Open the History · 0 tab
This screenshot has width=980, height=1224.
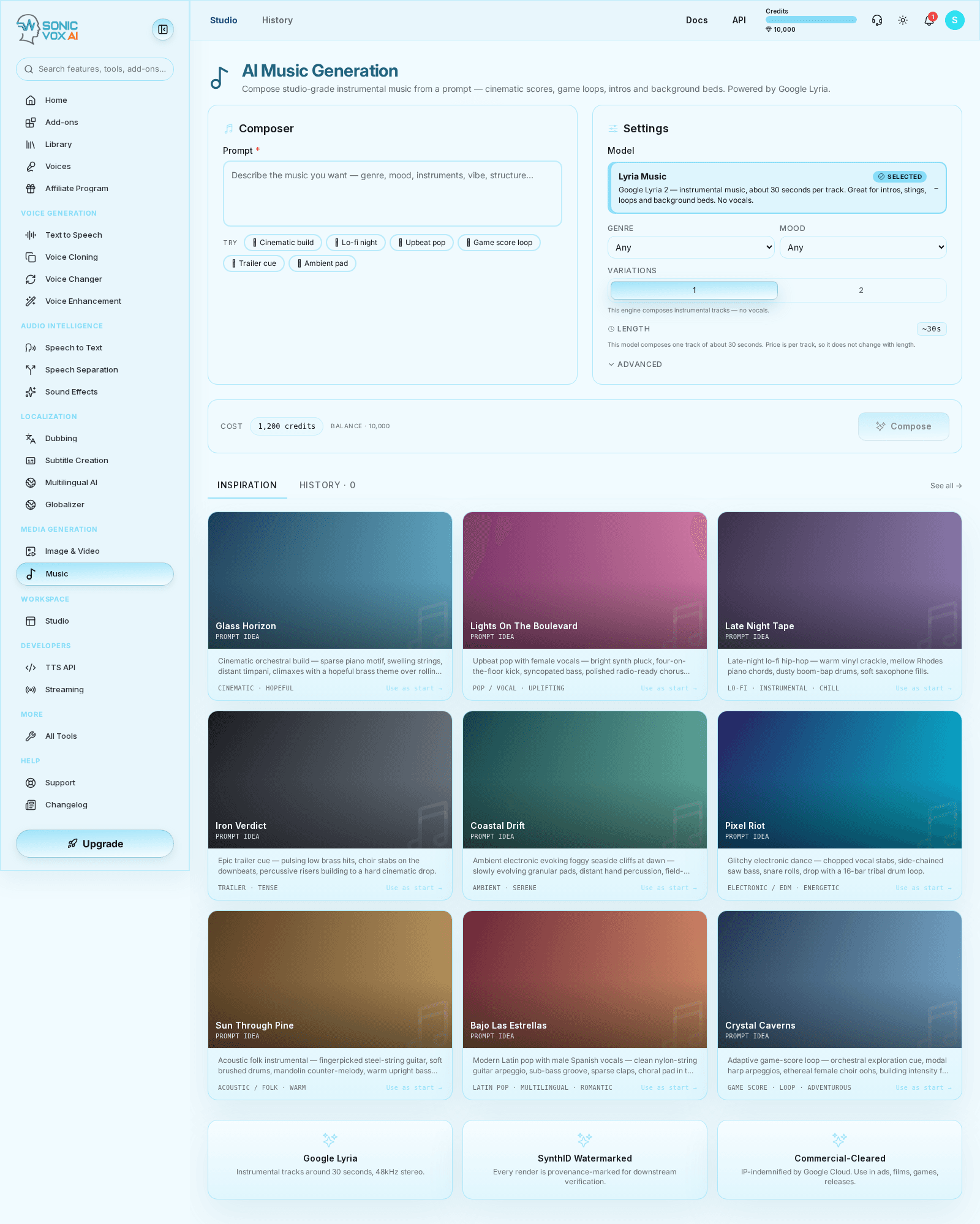pos(328,485)
